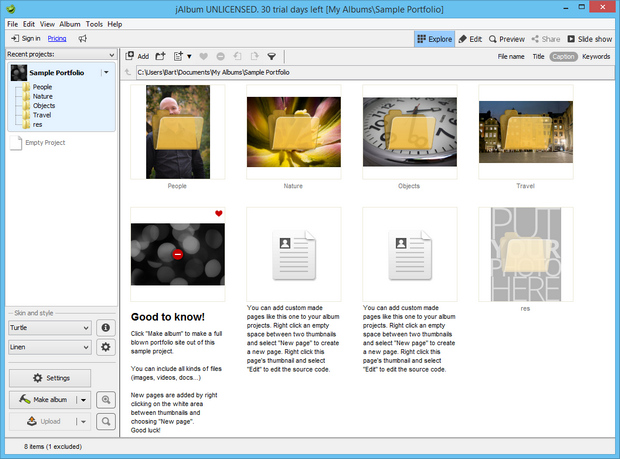Click the Add images icon in toolbar
The width and height of the screenshot is (620, 459).
pyautogui.click(x=130, y=56)
